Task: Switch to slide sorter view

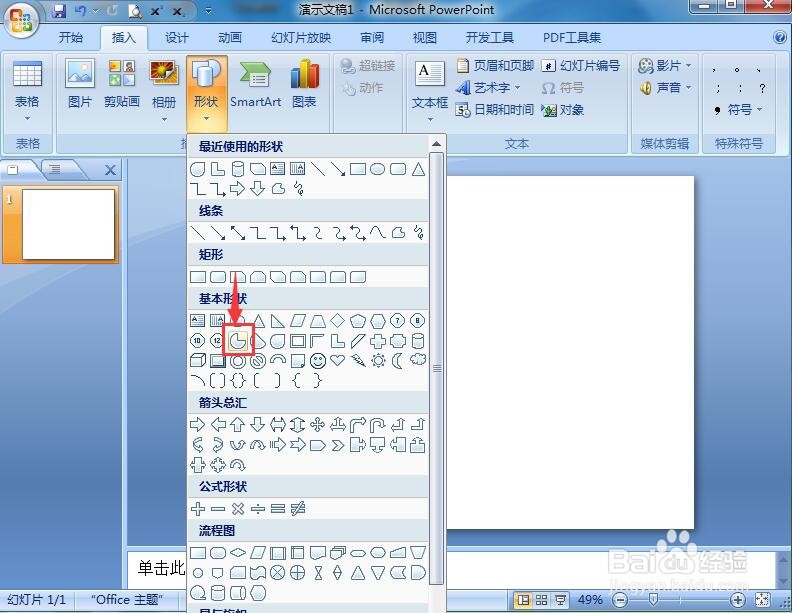Action: click(541, 600)
